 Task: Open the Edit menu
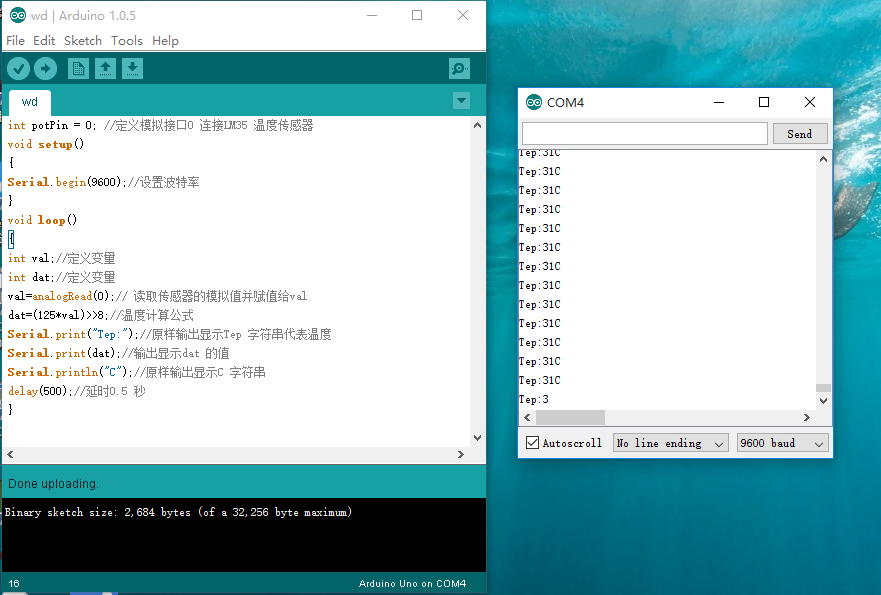click(44, 40)
